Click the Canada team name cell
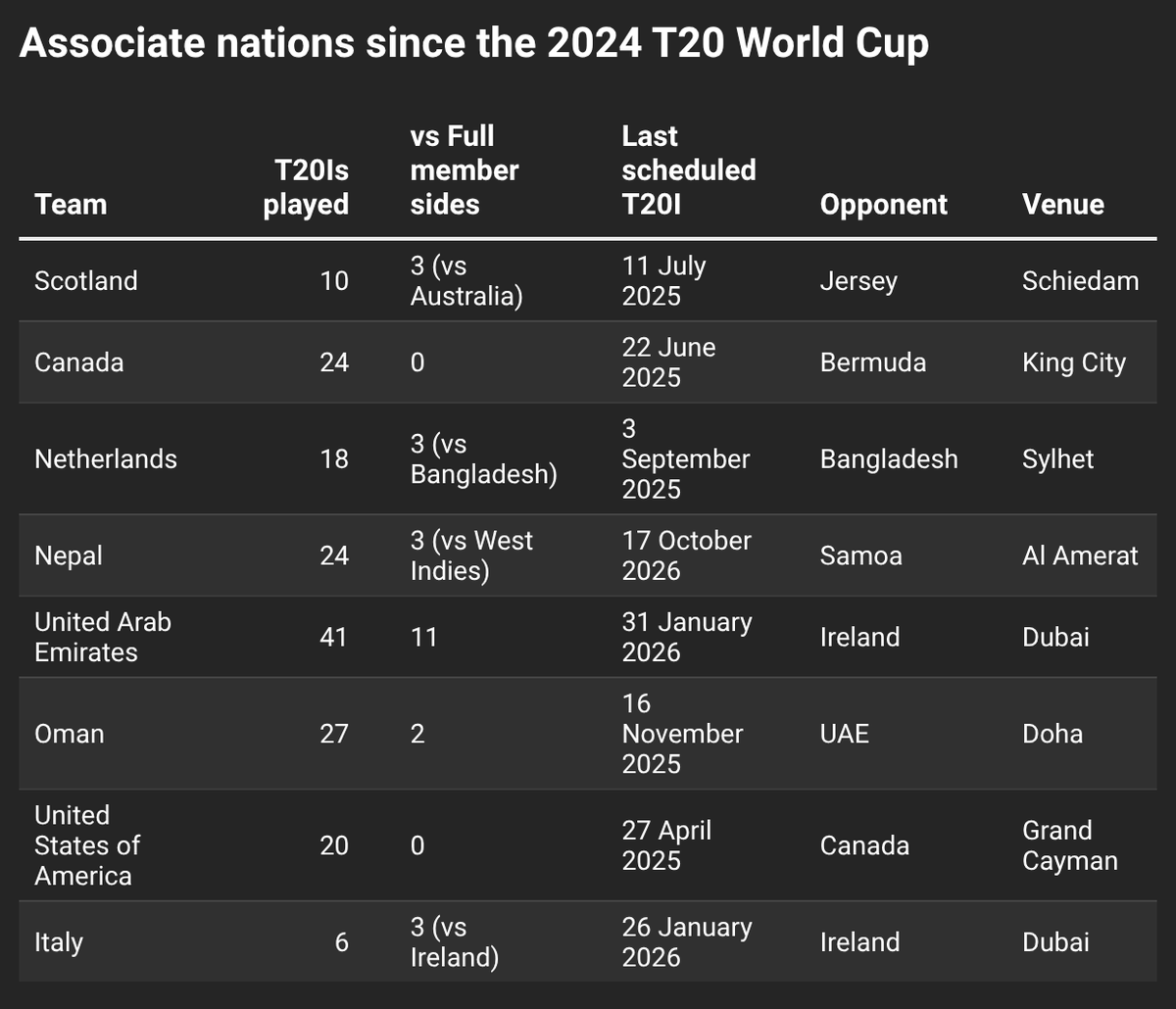The width and height of the screenshot is (1176, 1009). click(78, 362)
